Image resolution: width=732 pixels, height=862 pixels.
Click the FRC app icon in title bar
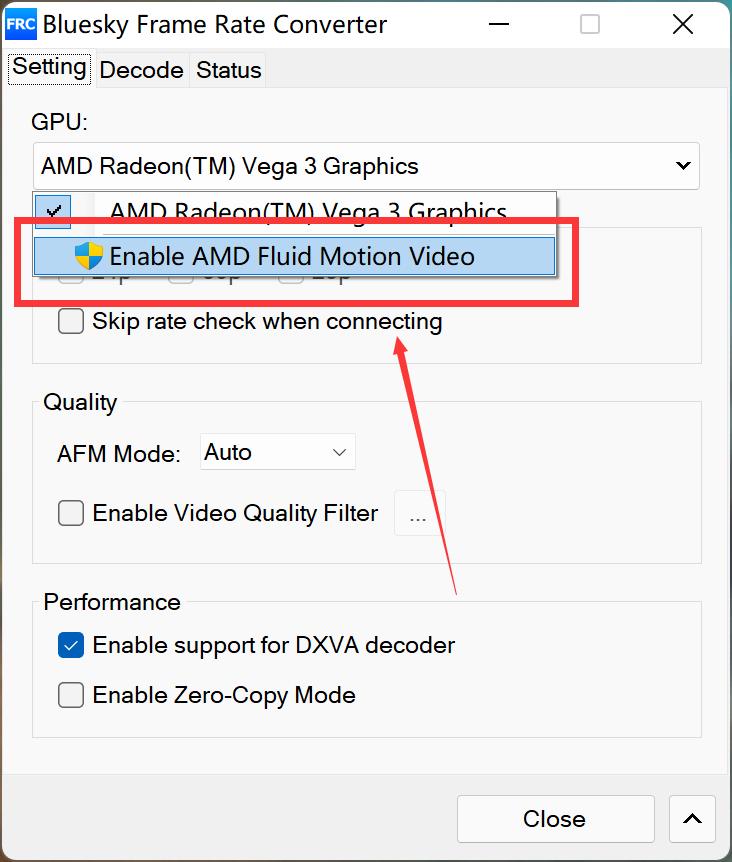point(21,24)
